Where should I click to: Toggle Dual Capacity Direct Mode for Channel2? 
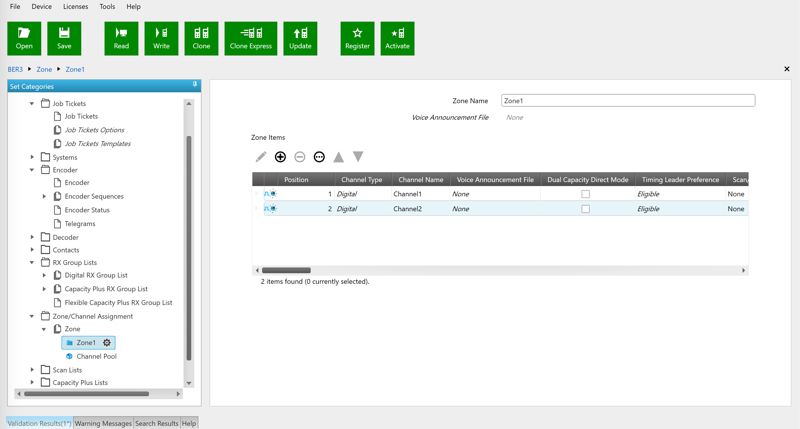(586, 209)
